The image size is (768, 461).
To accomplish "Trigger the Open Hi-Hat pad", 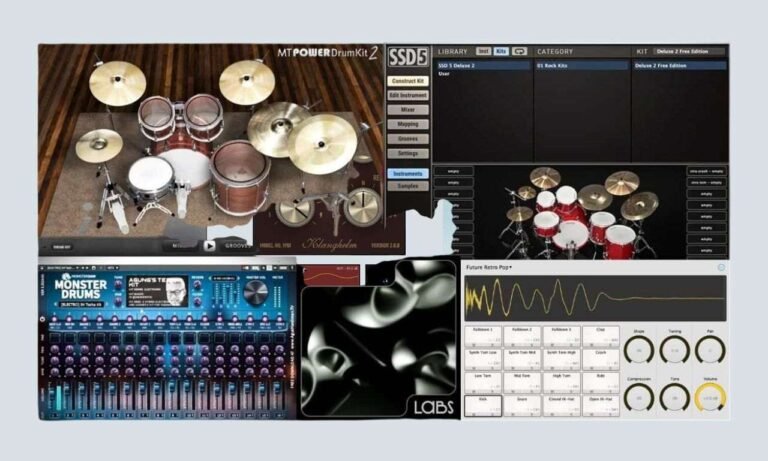I will pos(600,406).
